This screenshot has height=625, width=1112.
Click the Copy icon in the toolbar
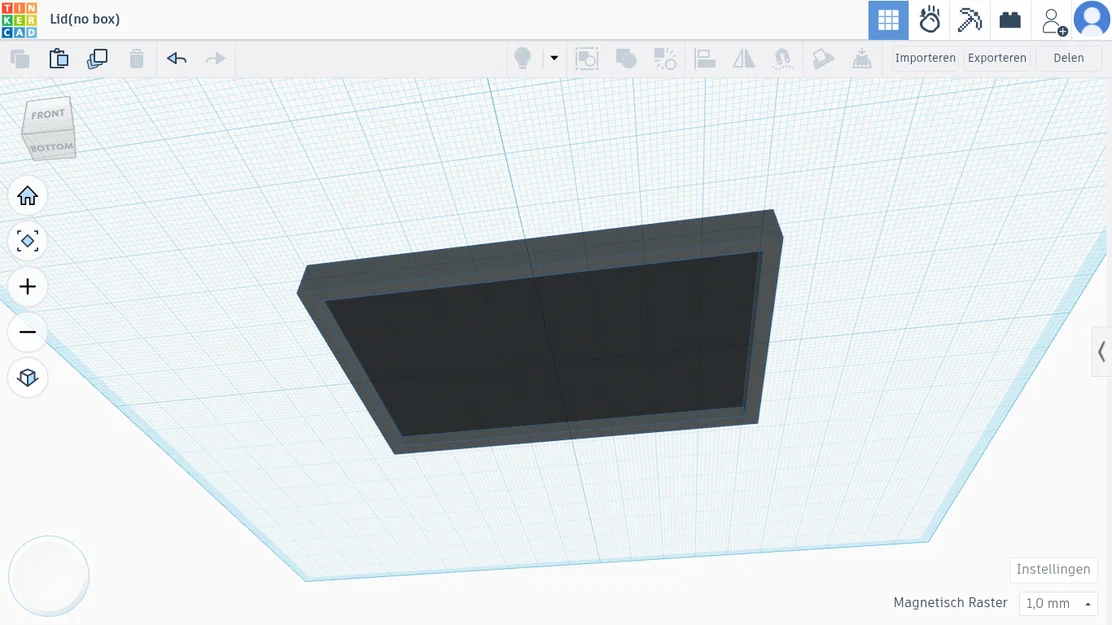[x=20, y=59]
